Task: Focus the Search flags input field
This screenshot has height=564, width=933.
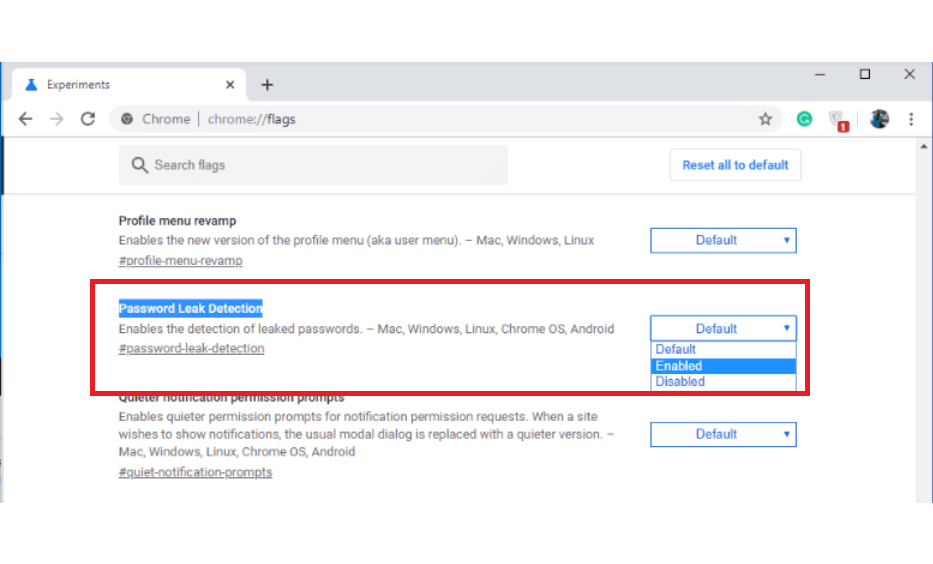Action: [x=313, y=165]
